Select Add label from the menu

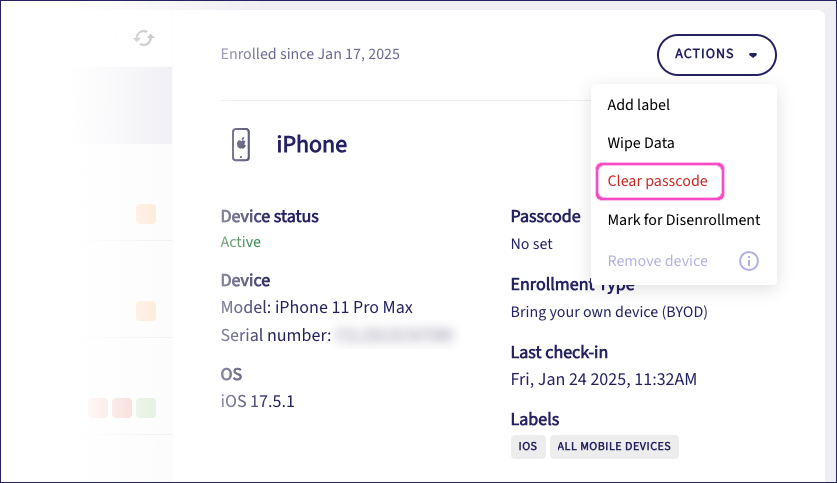(639, 105)
